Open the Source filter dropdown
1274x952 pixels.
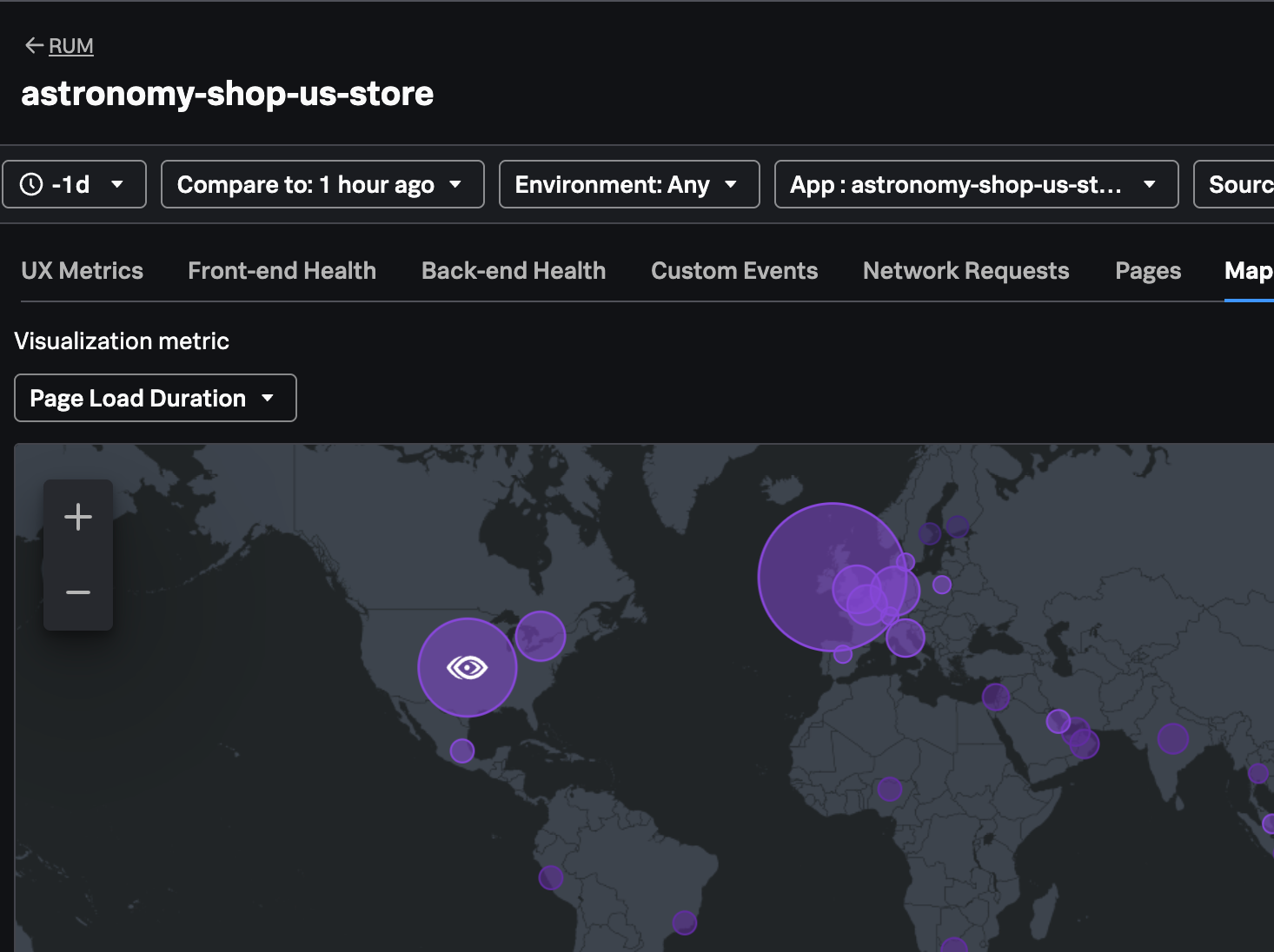[1243, 184]
